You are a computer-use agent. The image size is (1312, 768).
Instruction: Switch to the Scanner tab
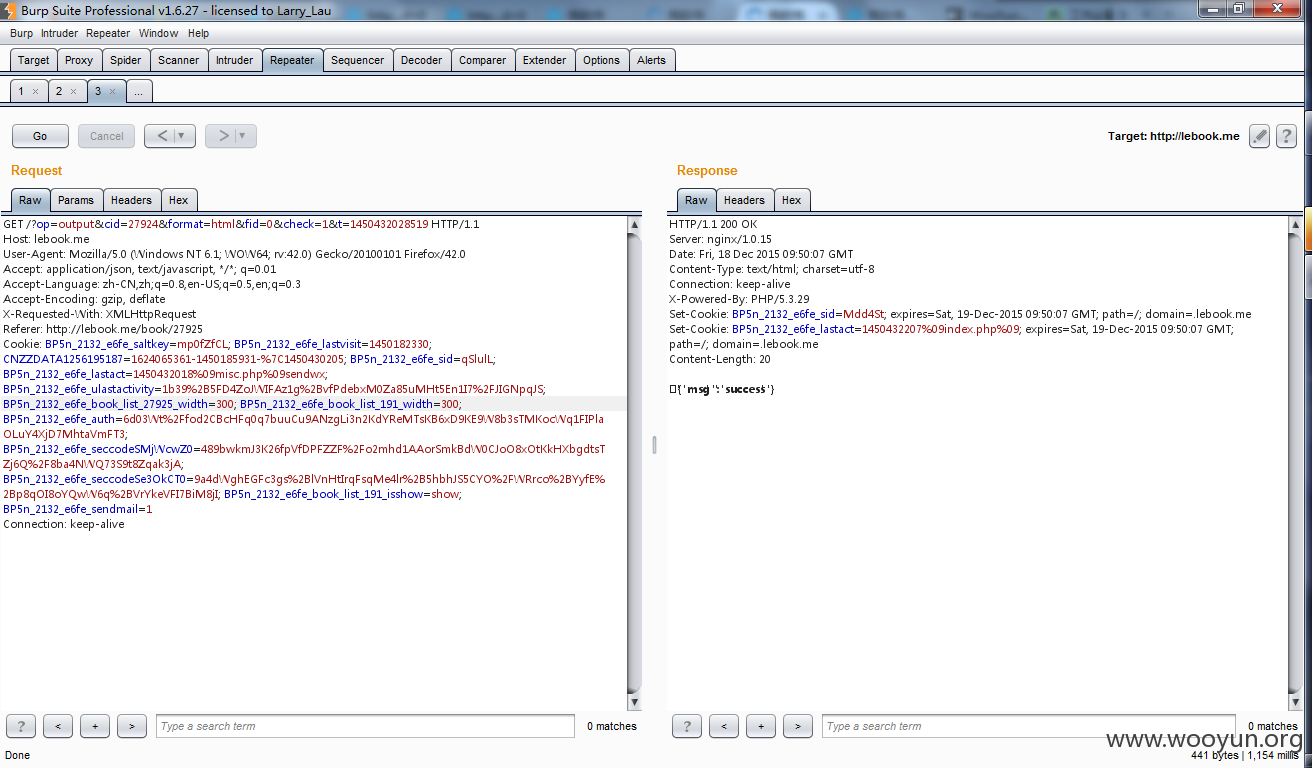pyautogui.click(x=178, y=60)
